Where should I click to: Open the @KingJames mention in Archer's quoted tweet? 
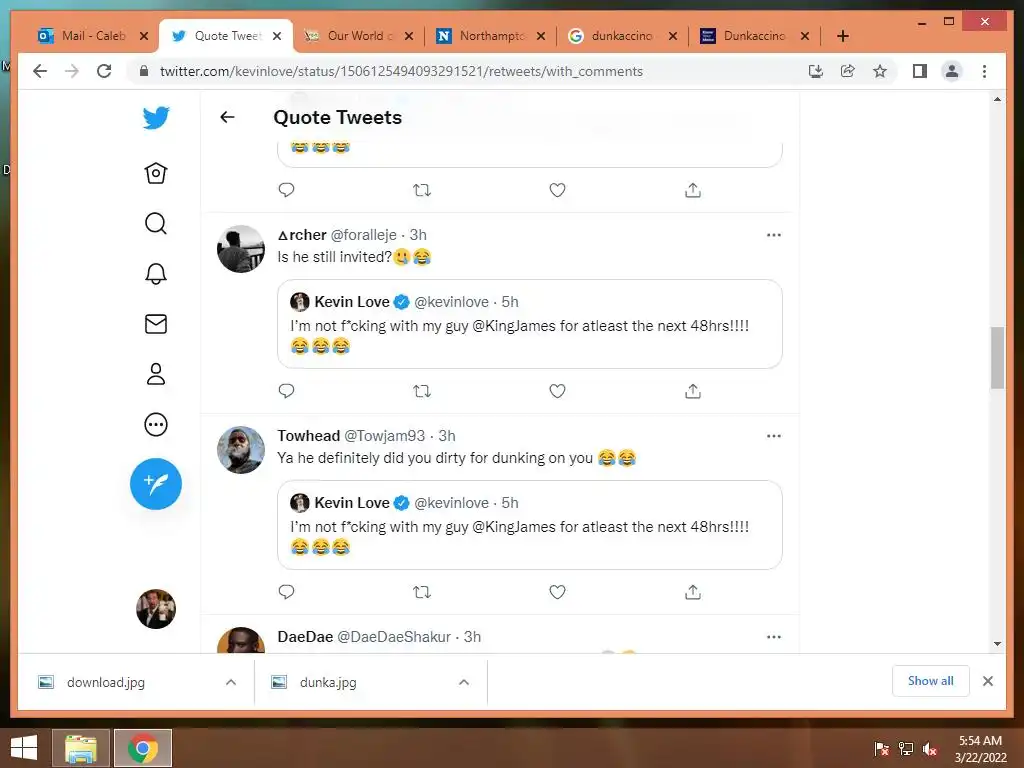pos(513,326)
